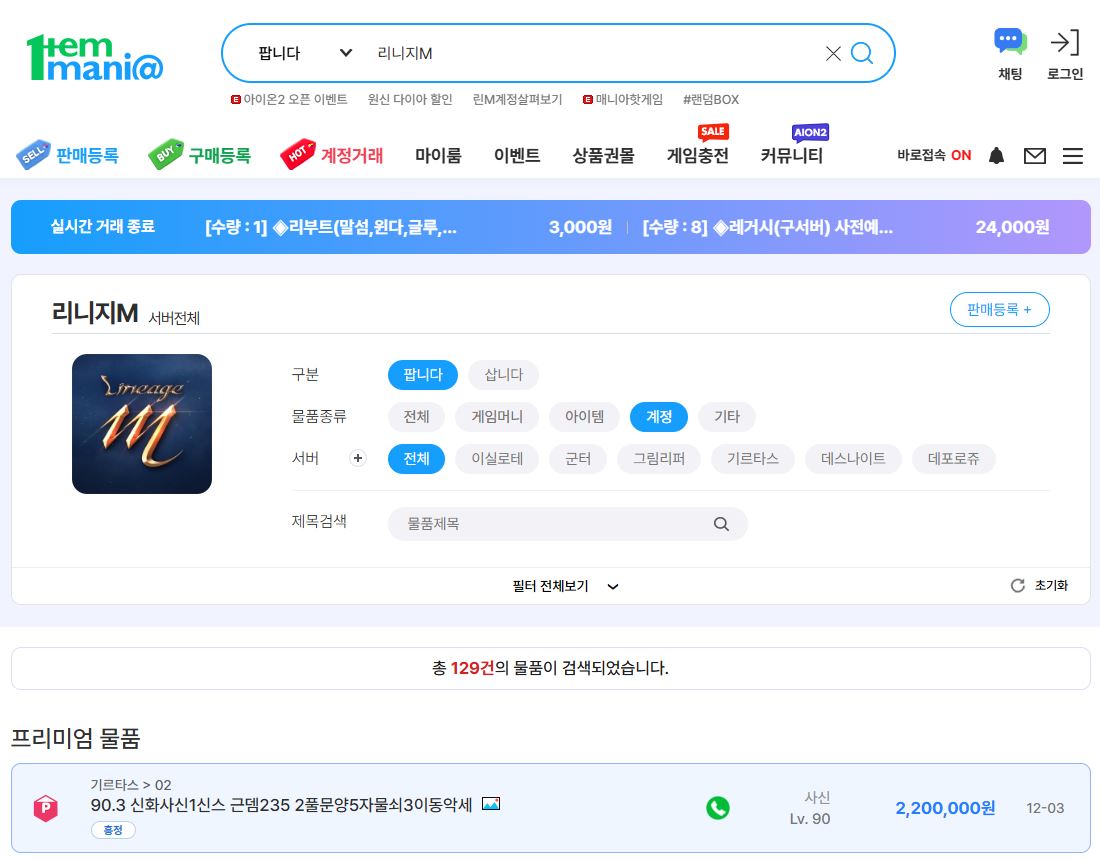1100x860 pixels.
Task: Open 이벤트 menu item
Action: (517, 155)
